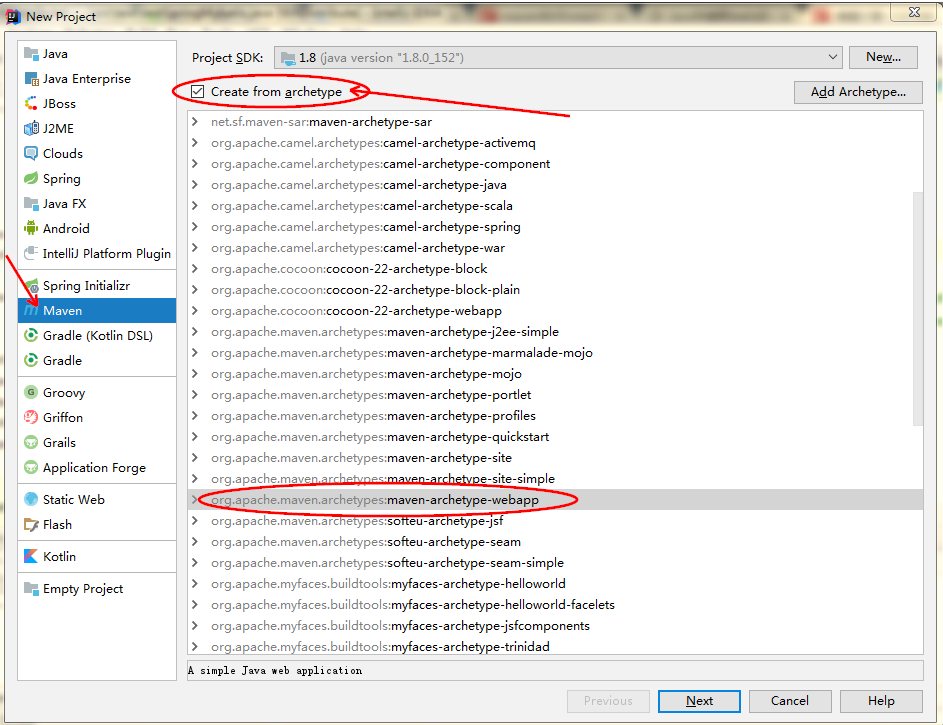This screenshot has width=943, height=725.
Task: Select camel-archetype-scala entry
Action: pyautogui.click(x=555, y=206)
